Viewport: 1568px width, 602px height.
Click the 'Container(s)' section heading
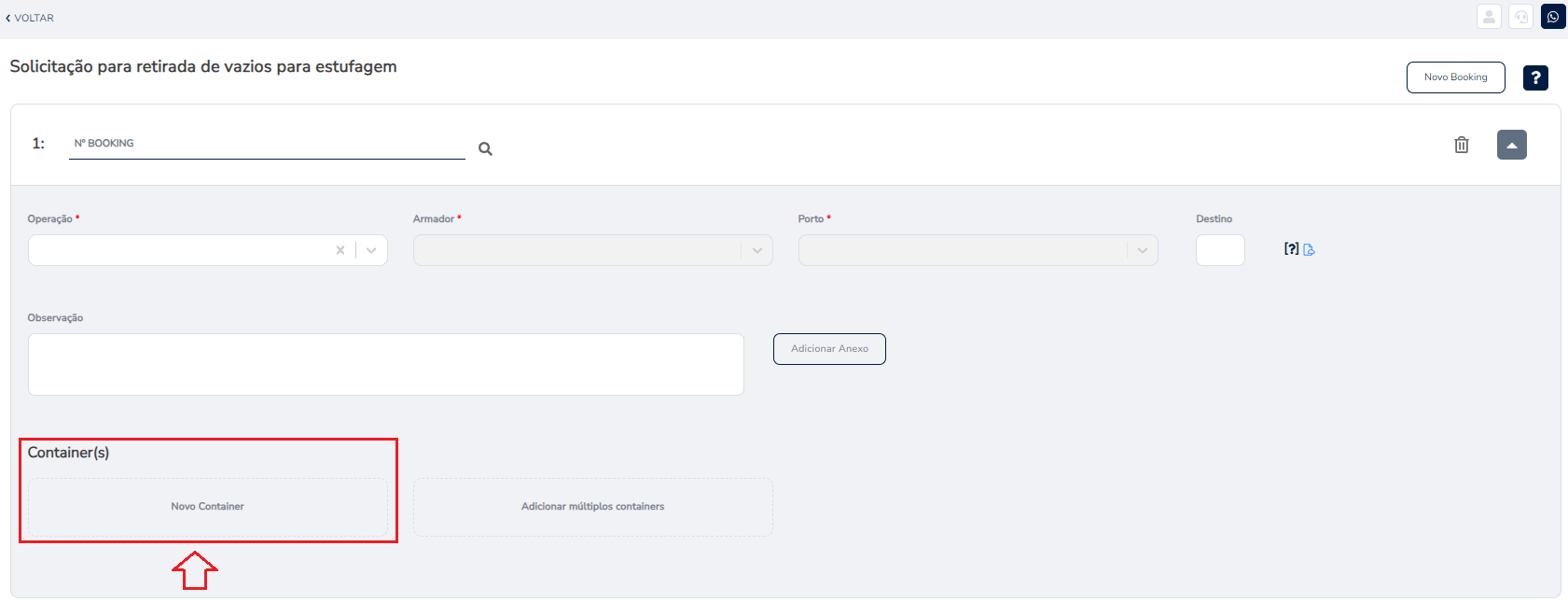pyautogui.click(x=68, y=453)
